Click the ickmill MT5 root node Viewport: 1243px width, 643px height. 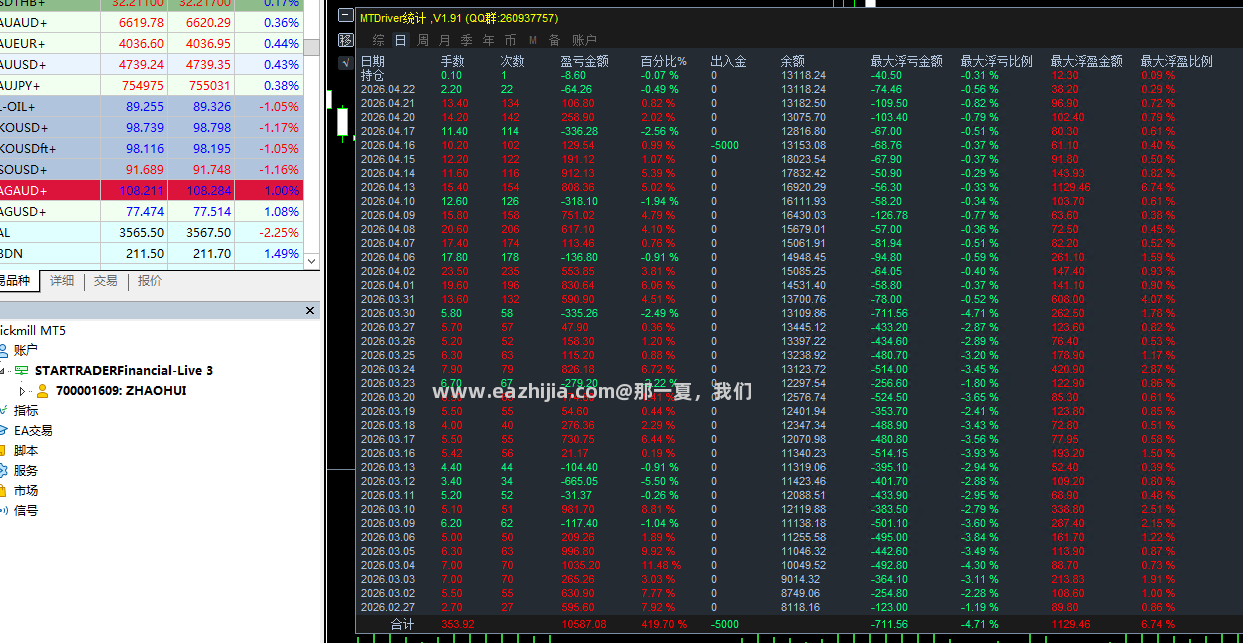[32, 331]
